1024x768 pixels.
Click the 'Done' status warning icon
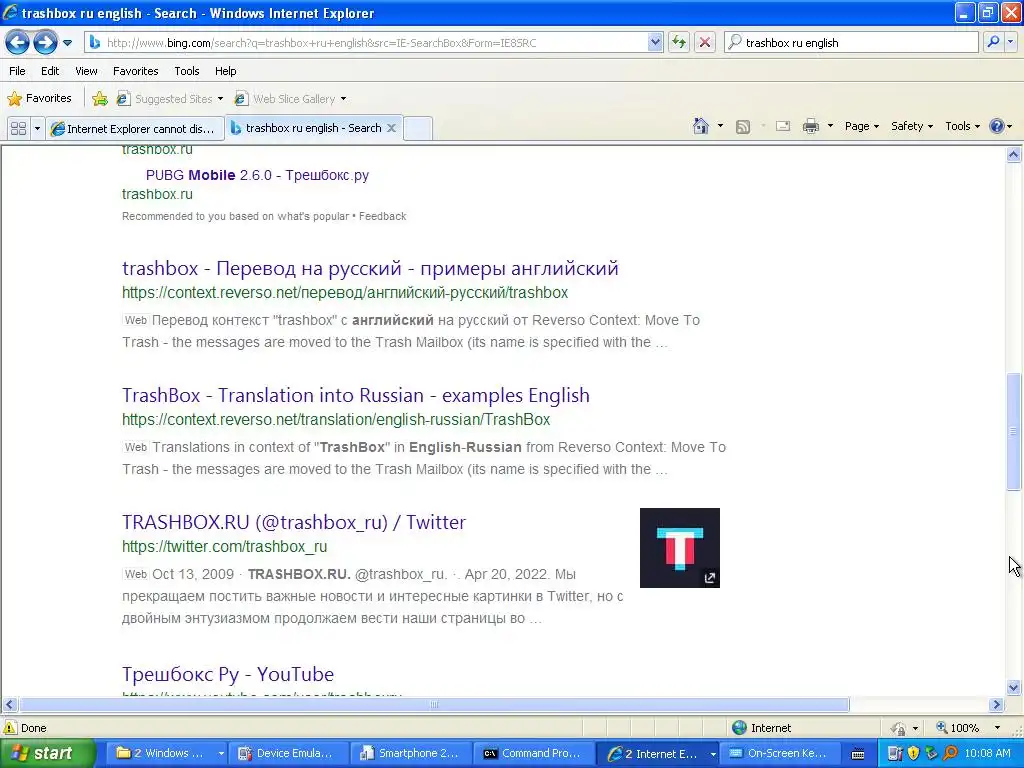(x=10, y=728)
